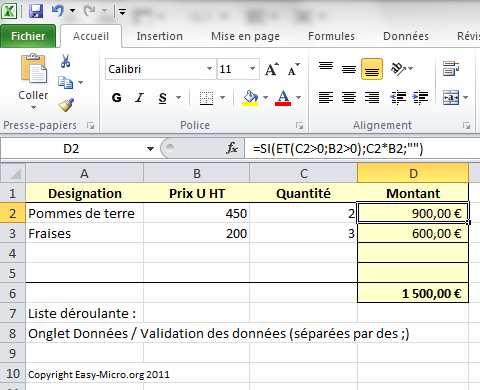Click the Coller paste icon

33,69
